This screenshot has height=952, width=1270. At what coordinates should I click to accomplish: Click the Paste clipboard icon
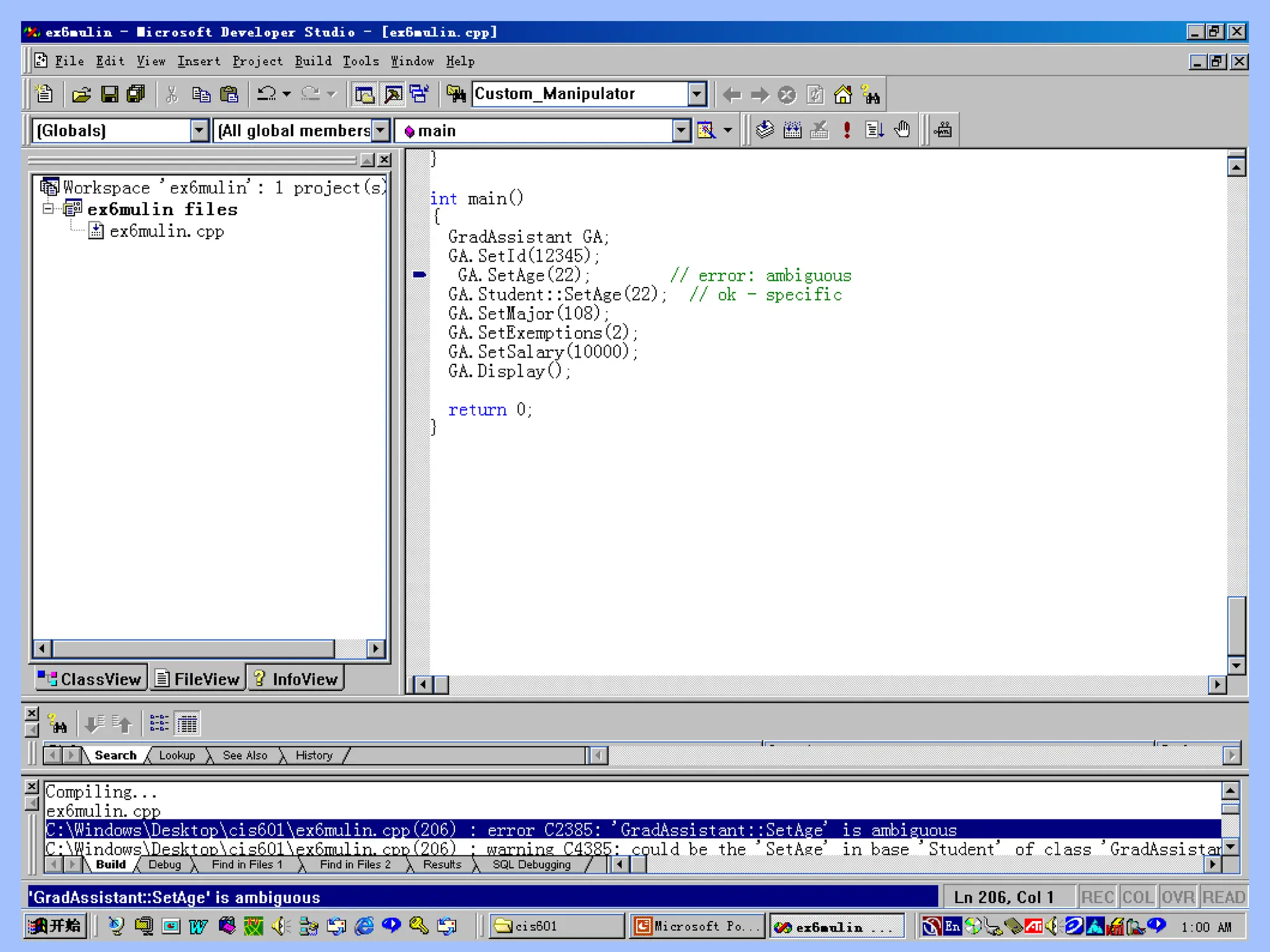click(x=229, y=94)
